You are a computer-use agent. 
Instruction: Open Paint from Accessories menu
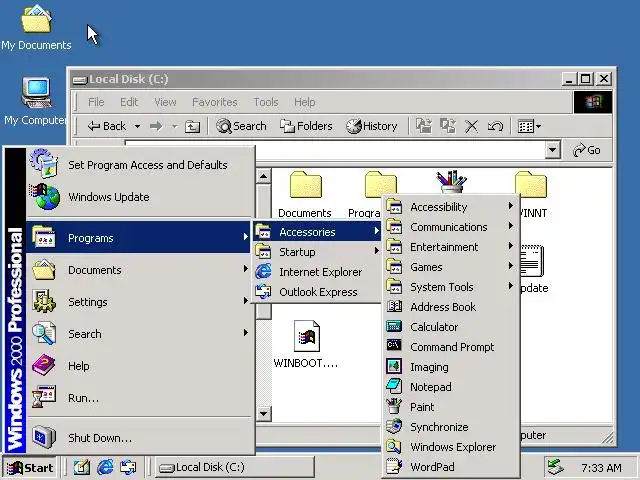pos(451,407)
